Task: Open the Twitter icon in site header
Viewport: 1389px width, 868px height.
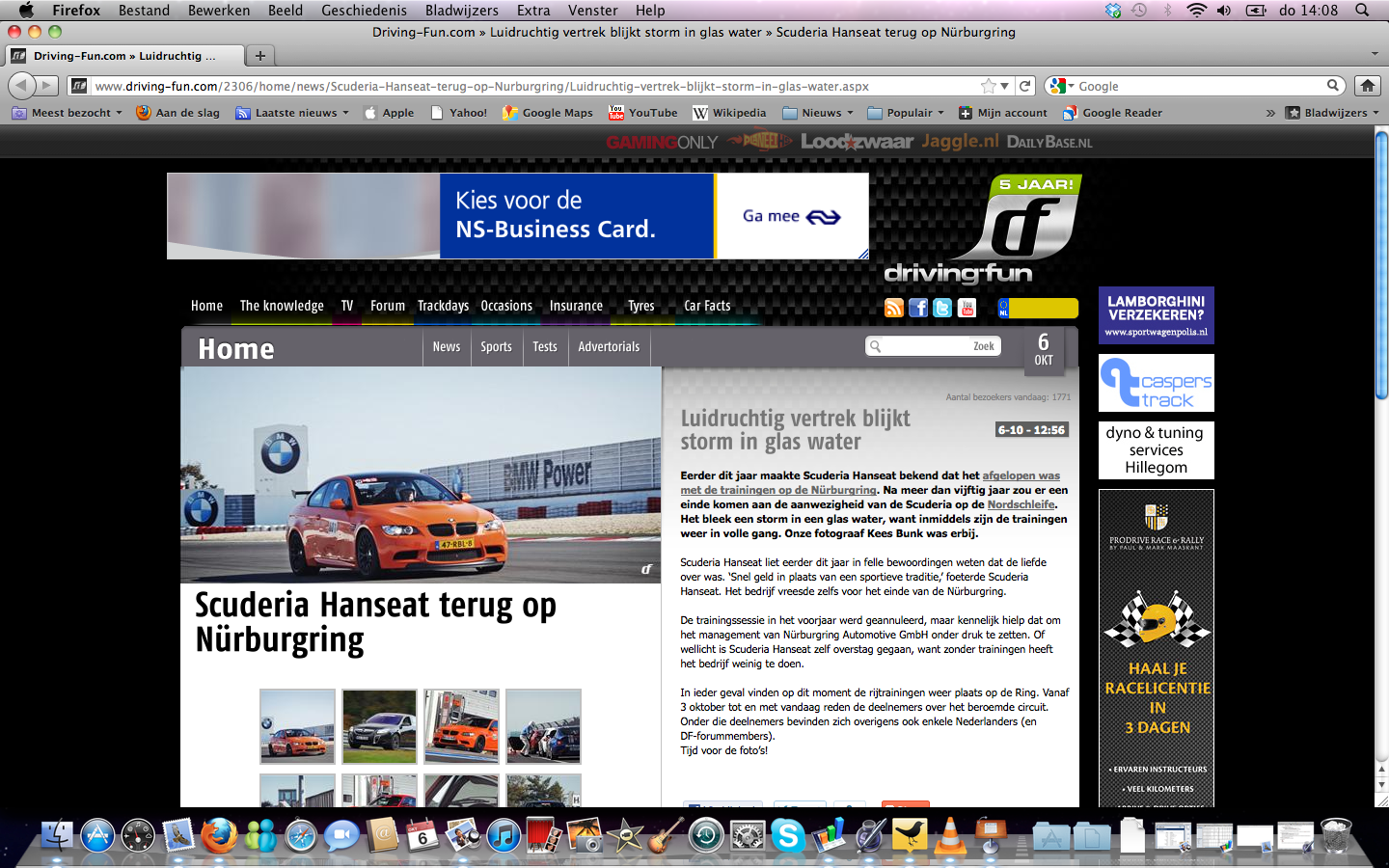Action: coord(942,308)
